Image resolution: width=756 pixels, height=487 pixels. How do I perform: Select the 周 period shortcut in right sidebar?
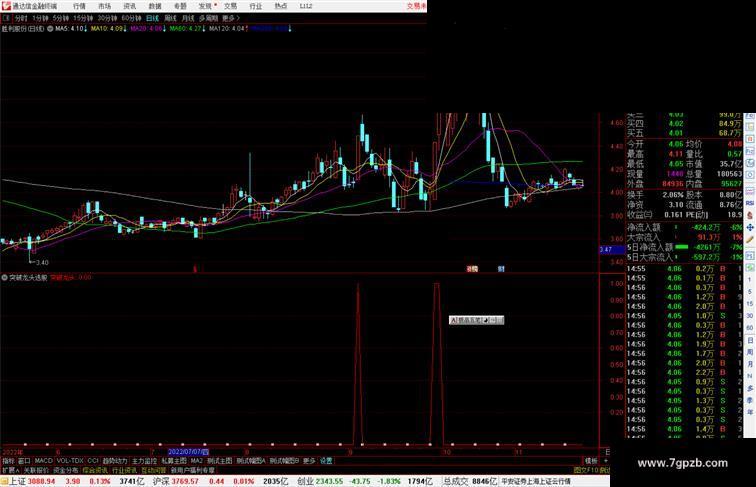tap(750, 352)
